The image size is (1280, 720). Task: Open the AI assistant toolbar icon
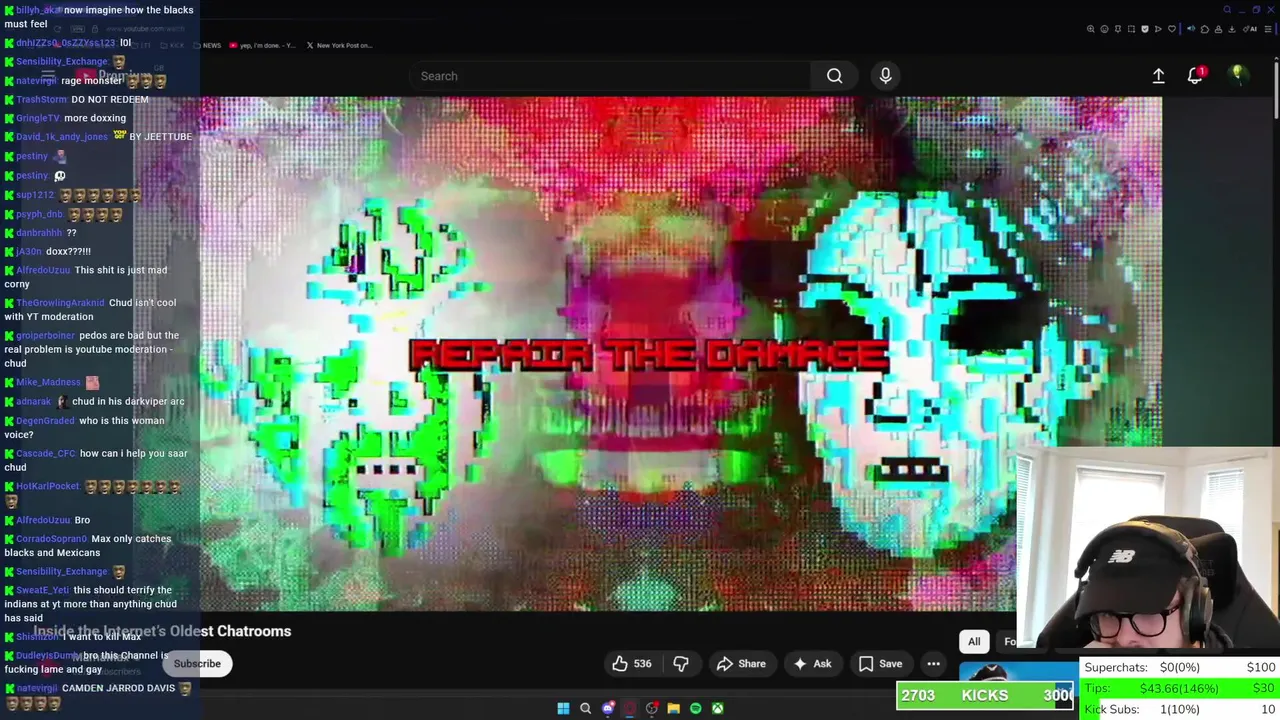1250,29
